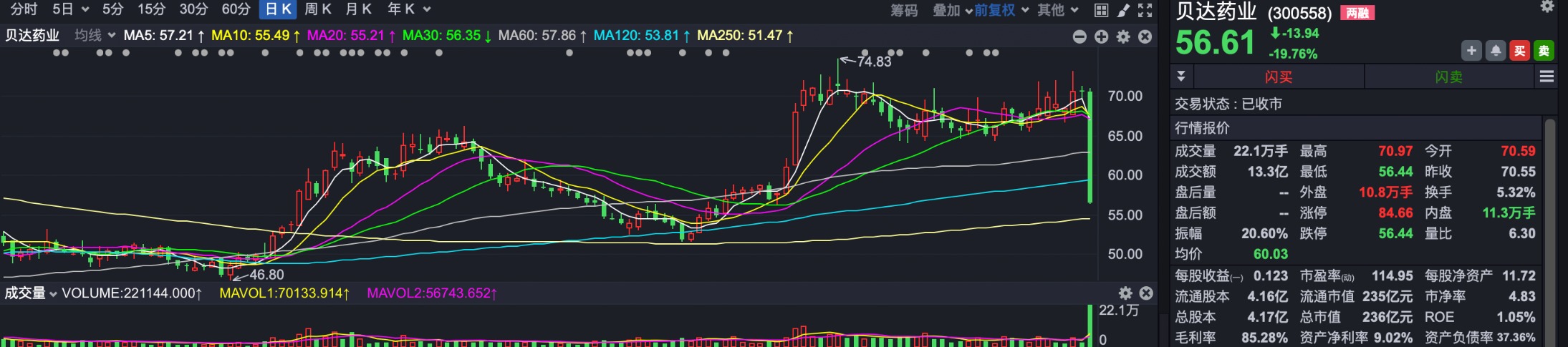Screen dimensions: 1568x347
Task: Click the red 买 buy button
Action: pyautogui.click(x=1519, y=51)
